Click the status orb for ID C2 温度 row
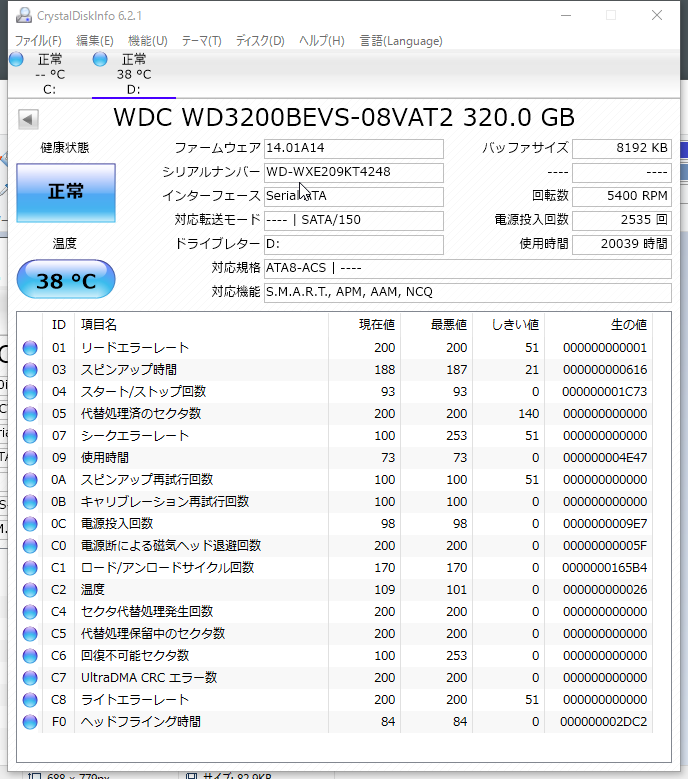Viewport: 688px width, 779px height. 30,590
